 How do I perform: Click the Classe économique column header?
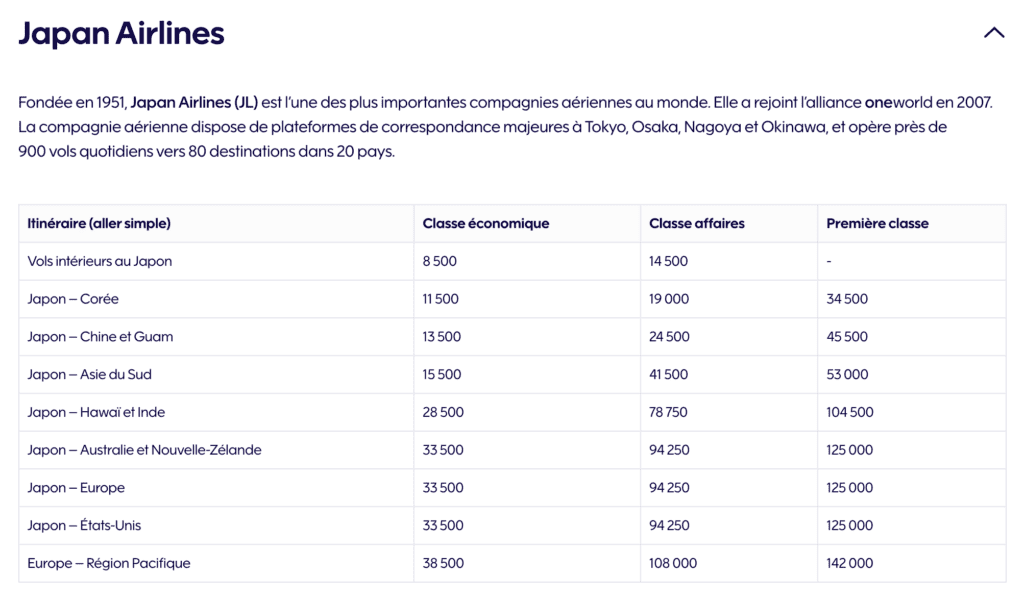coord(485,223)
